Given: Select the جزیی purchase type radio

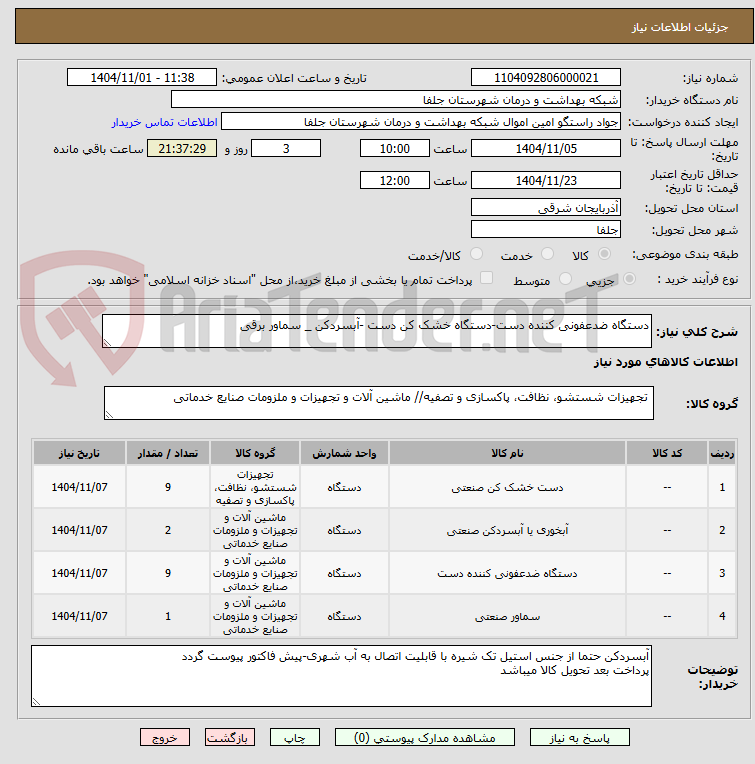Looking at the screenshot, I should click(629, 279).
